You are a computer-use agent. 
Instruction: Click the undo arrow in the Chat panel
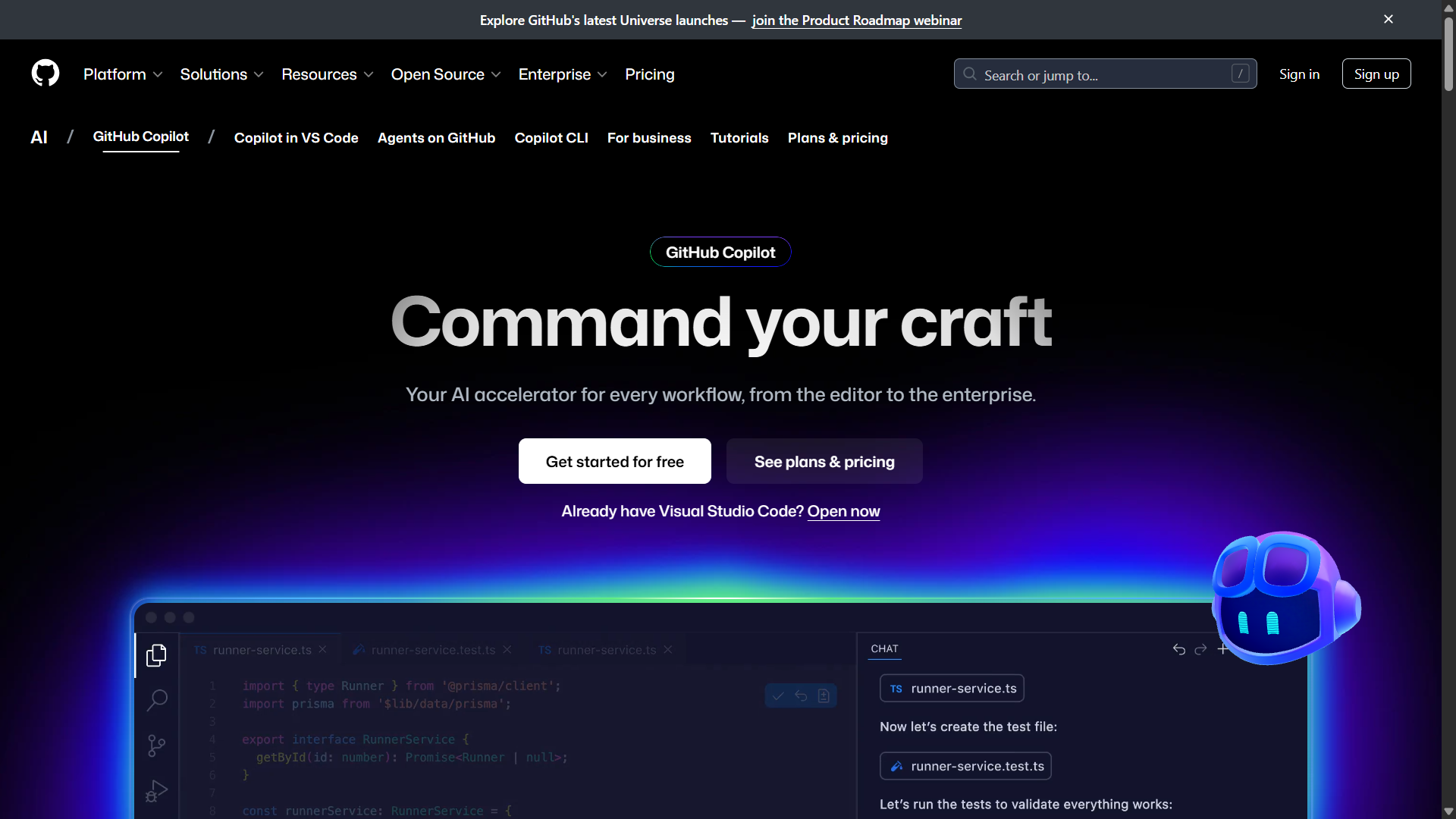(1178, 649)
